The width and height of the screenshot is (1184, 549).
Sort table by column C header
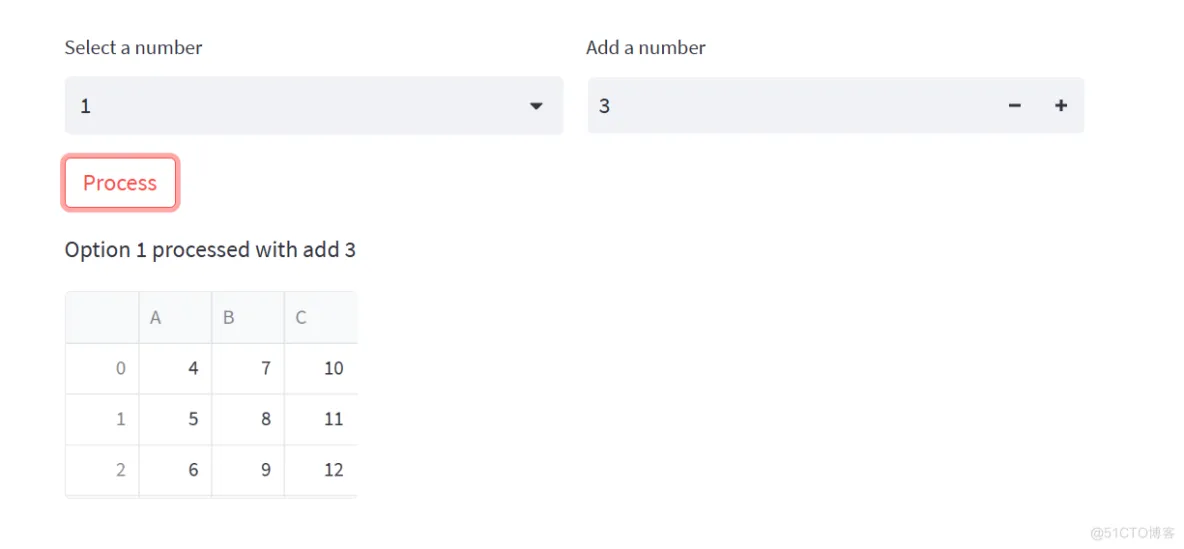coord(321,318)
